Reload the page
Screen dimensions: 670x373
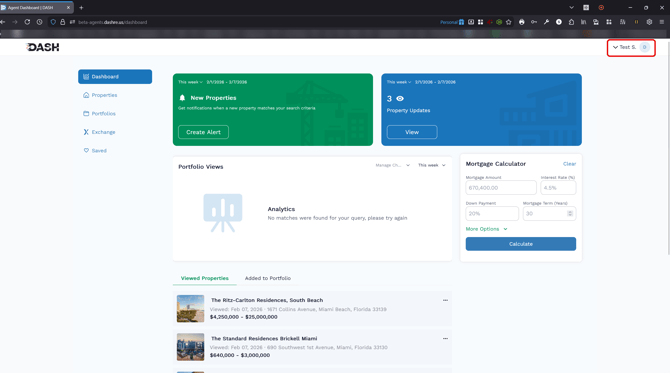click(x=27, y=22)
